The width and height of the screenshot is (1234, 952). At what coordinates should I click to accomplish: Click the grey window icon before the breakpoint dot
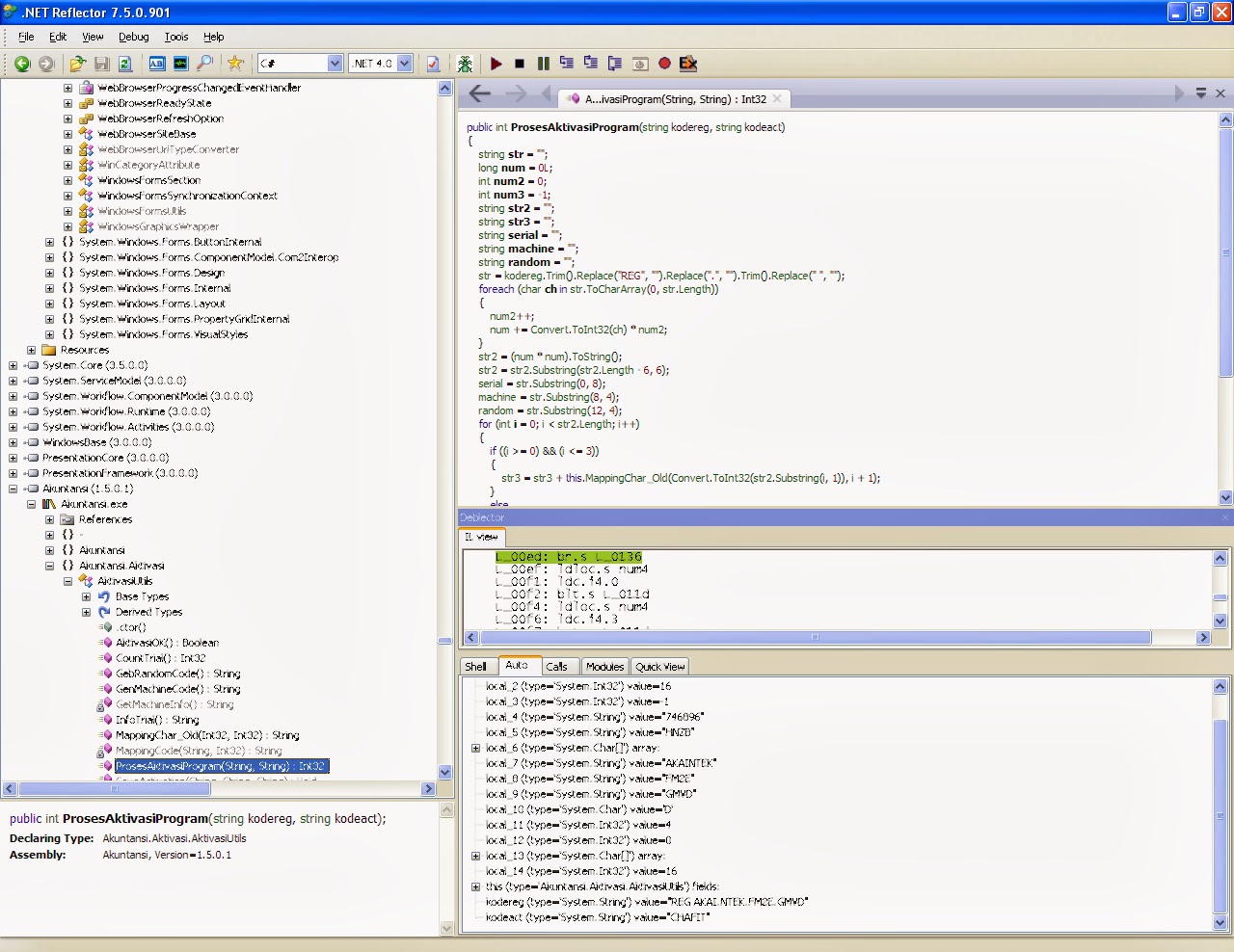(640, 64)
